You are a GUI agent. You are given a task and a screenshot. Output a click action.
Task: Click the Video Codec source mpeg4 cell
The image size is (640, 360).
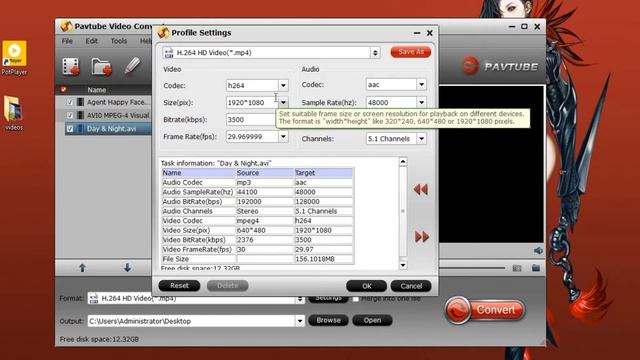(x=264, y=220)
